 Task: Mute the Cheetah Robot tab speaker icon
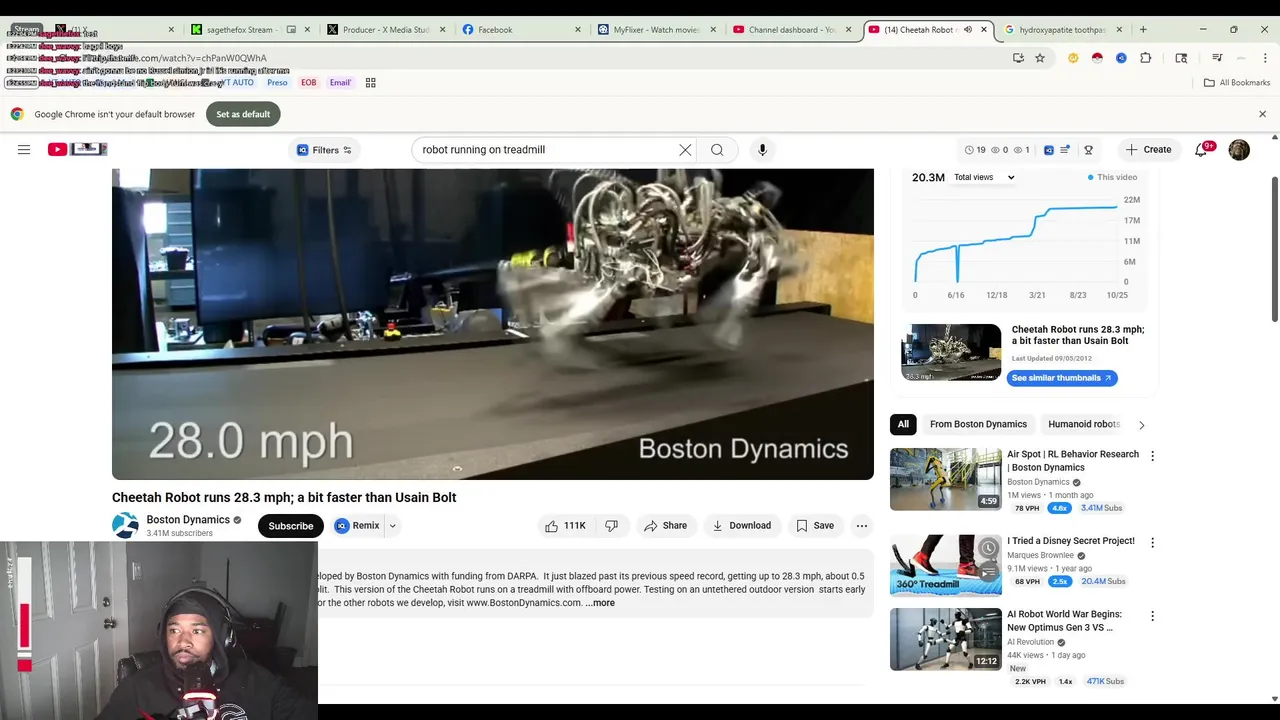click(x=967, y=30)
